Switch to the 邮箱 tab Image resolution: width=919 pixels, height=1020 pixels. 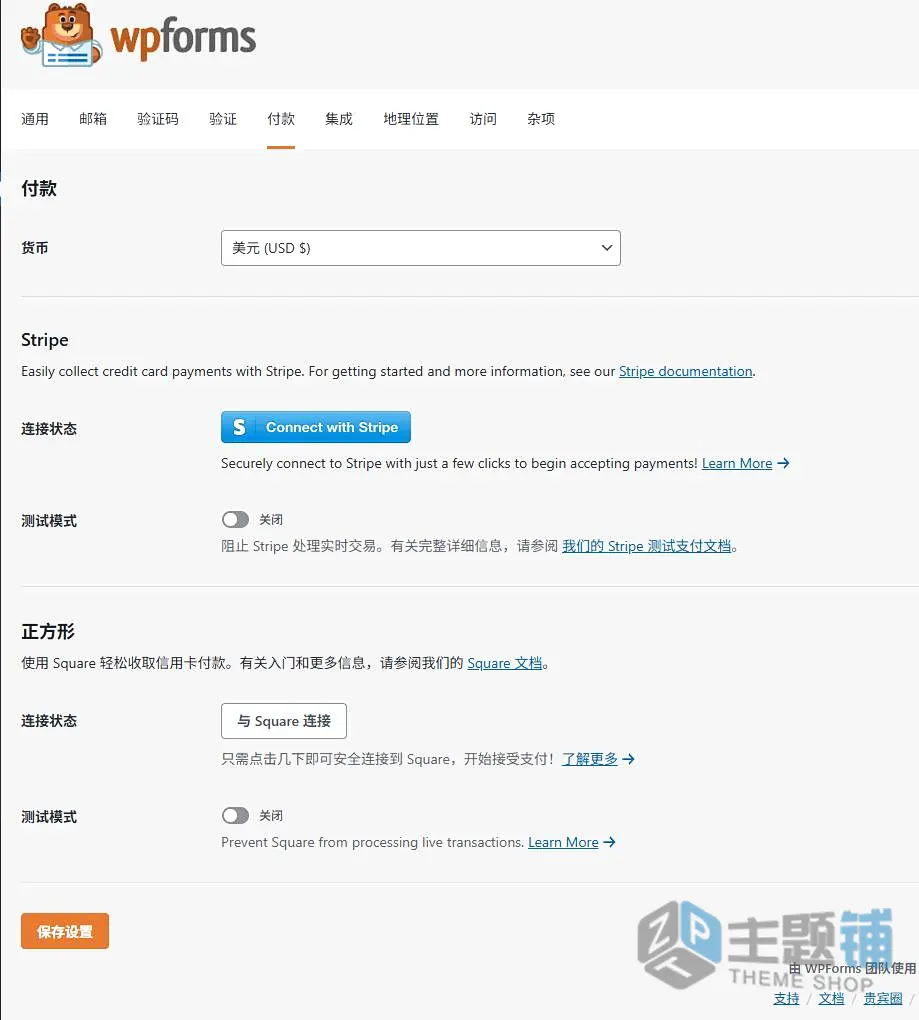(93, 119)
